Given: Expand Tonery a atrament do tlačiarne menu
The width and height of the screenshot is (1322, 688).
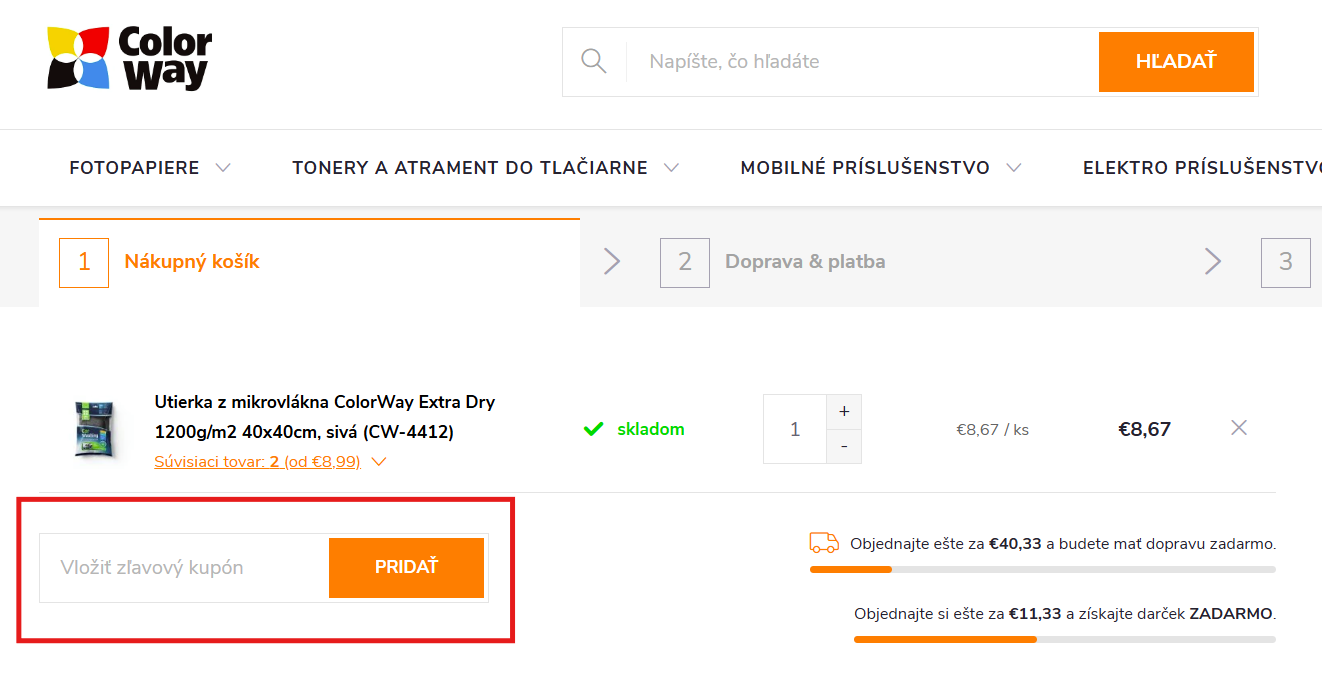Looking at the screenshot, I should [x=485, y=168].
